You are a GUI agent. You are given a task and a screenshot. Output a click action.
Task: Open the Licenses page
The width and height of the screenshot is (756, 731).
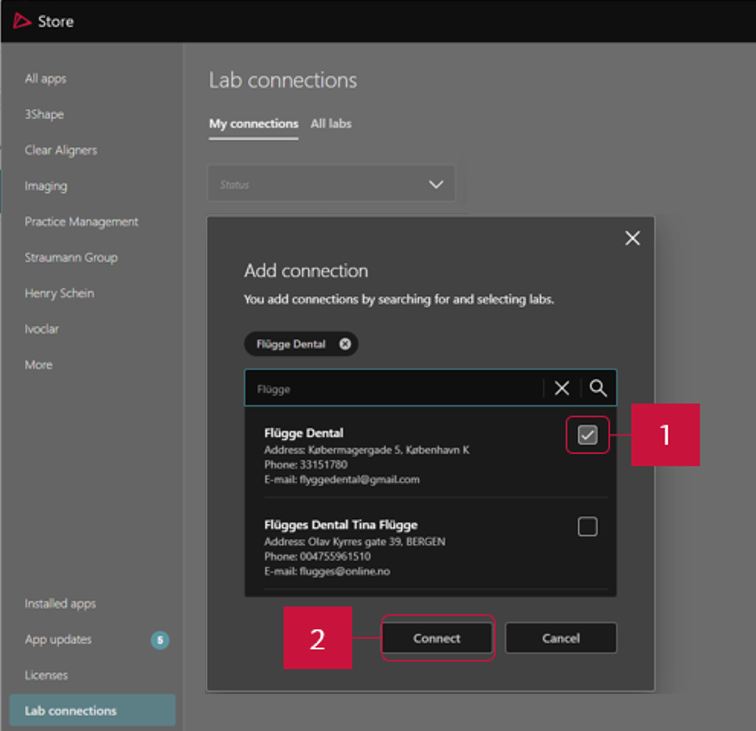coord(46,675)
